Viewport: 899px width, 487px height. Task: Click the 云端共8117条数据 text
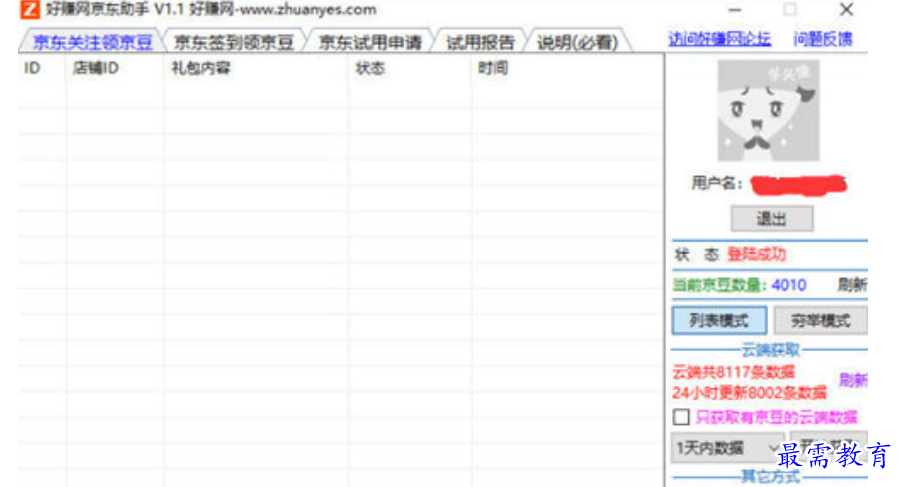(x=733, y=372)
